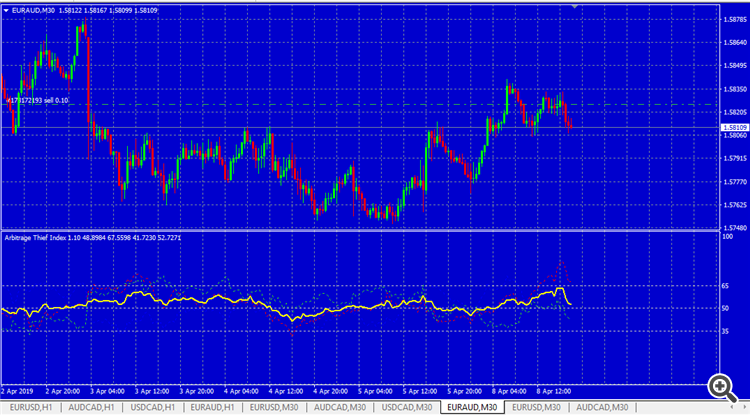Click the indicator level 50 label
750x415 pixels.
point(725,308)
